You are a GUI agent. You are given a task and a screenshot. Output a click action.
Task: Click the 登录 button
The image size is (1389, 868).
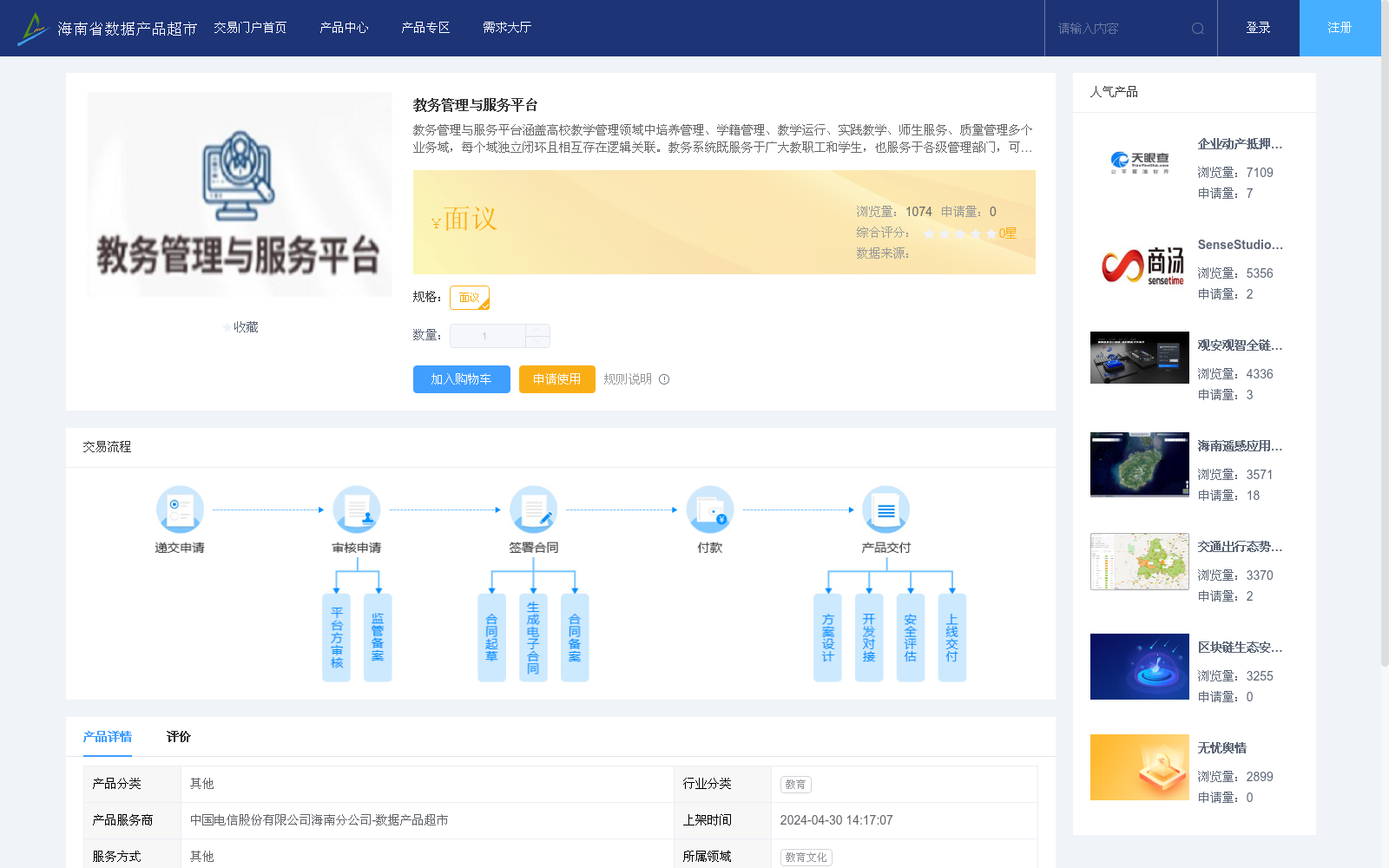pos(1258,28)
